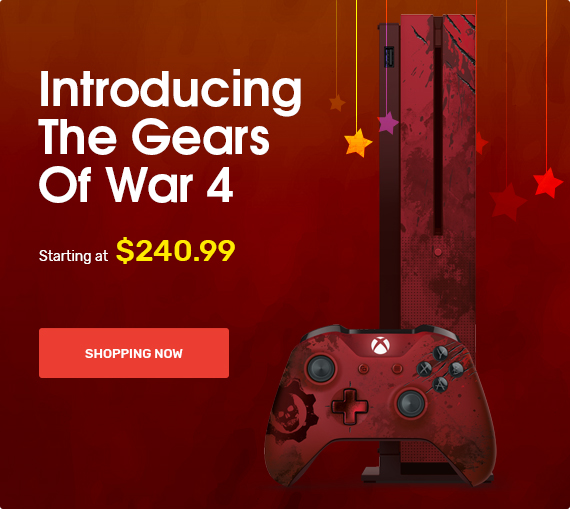The image size is (570, 510).
Task: Click the purple hanging star
Action: [x=387, y=123]
